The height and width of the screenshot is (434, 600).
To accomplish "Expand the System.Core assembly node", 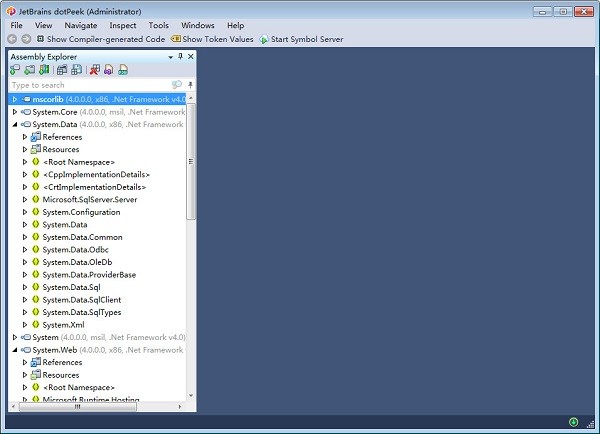I will point(15,112).
